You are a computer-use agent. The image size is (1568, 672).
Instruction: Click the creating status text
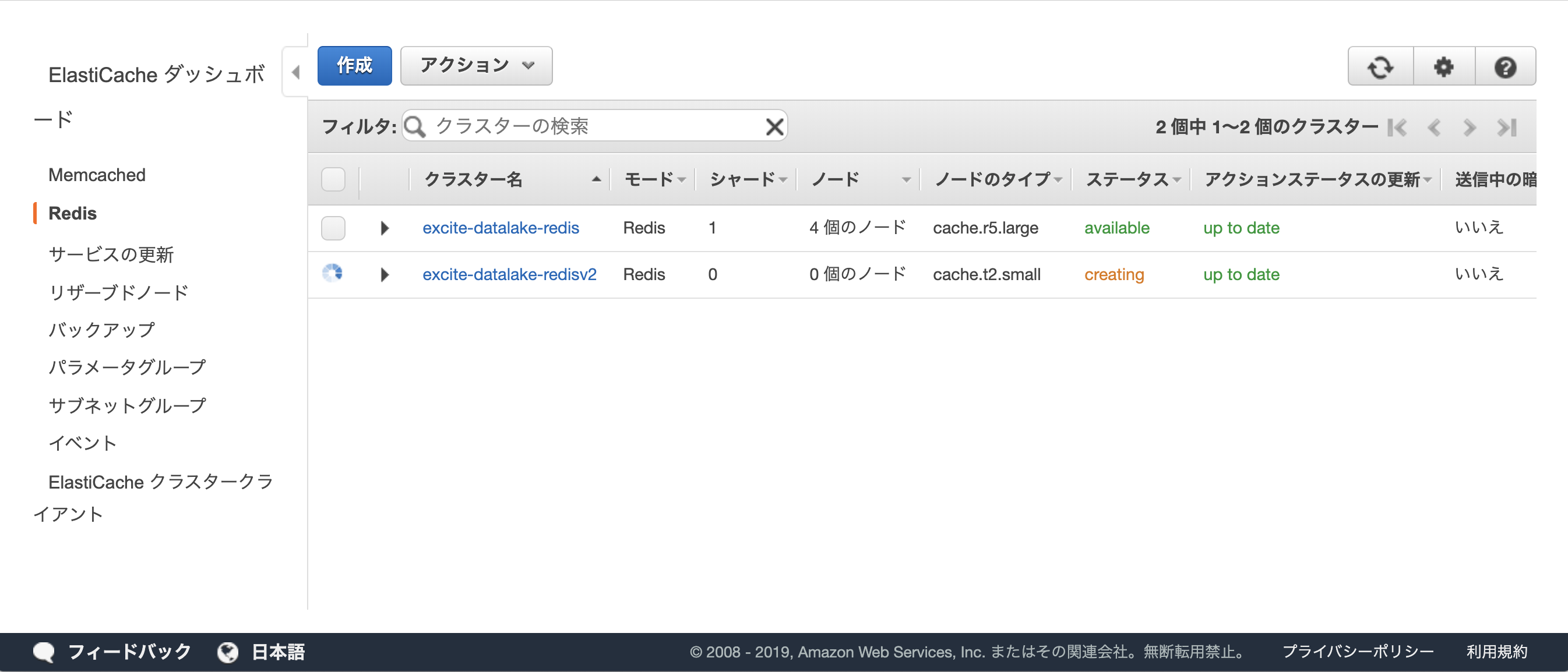1114,274
